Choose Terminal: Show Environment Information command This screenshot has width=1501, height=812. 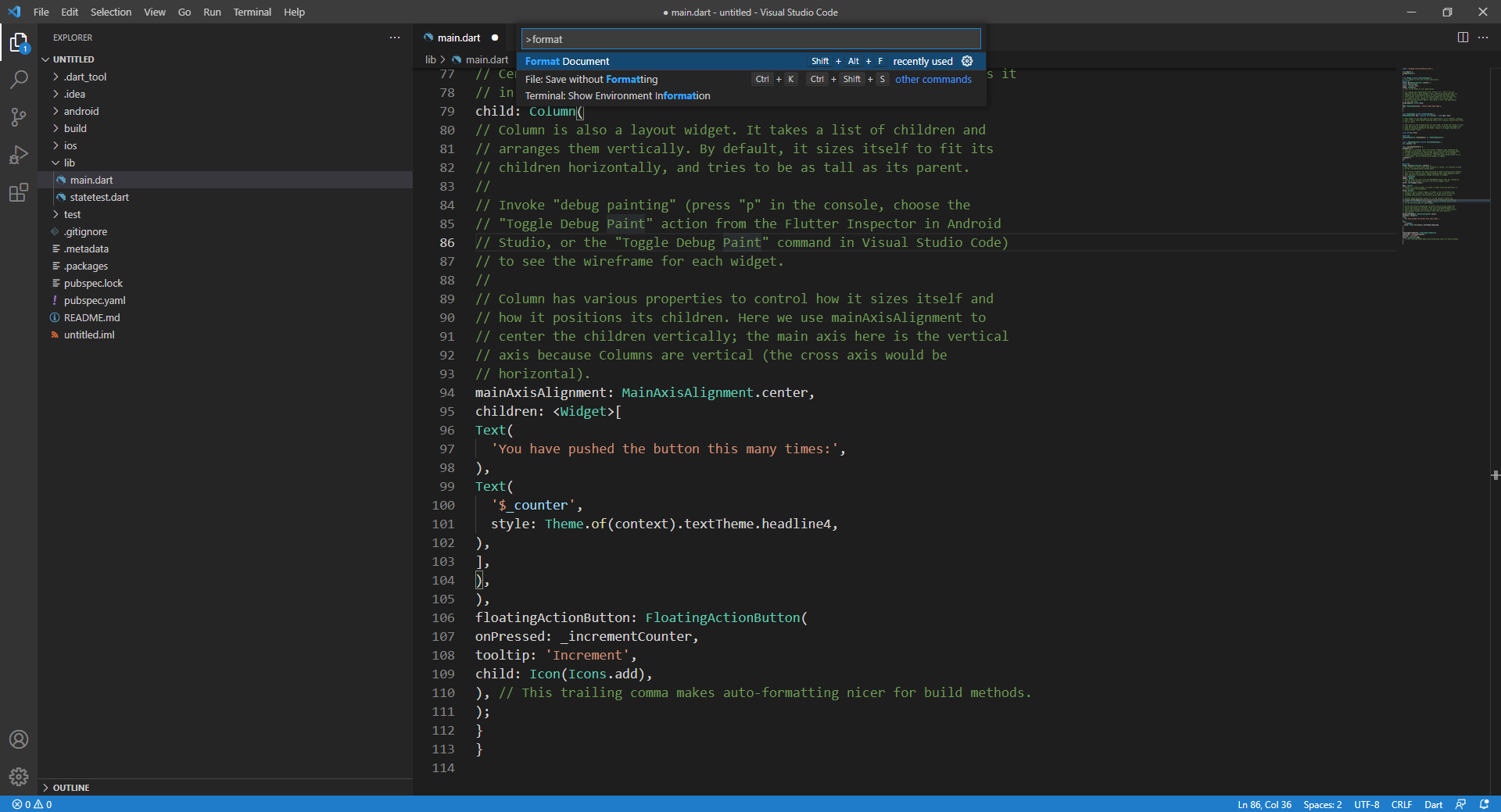pyautogui.click(x=751, y=96)
